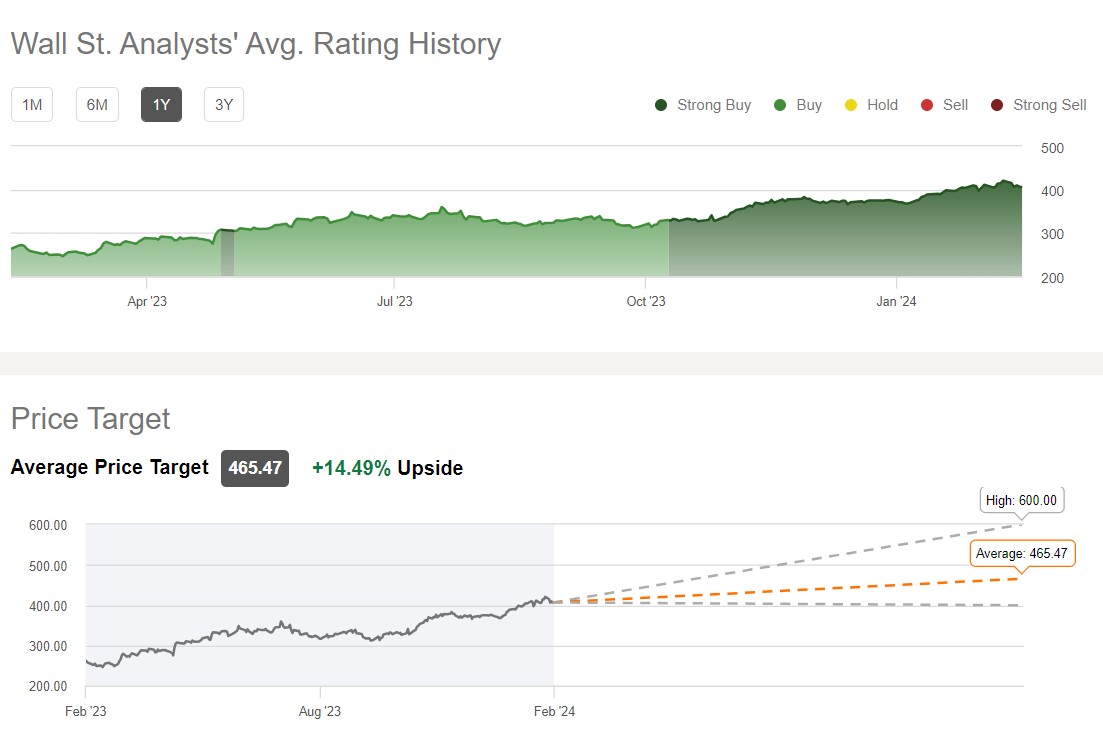Select the Jan '24 axis marker
The height and width of the screenshot is (740, 1103).
[x=896, y=300]
